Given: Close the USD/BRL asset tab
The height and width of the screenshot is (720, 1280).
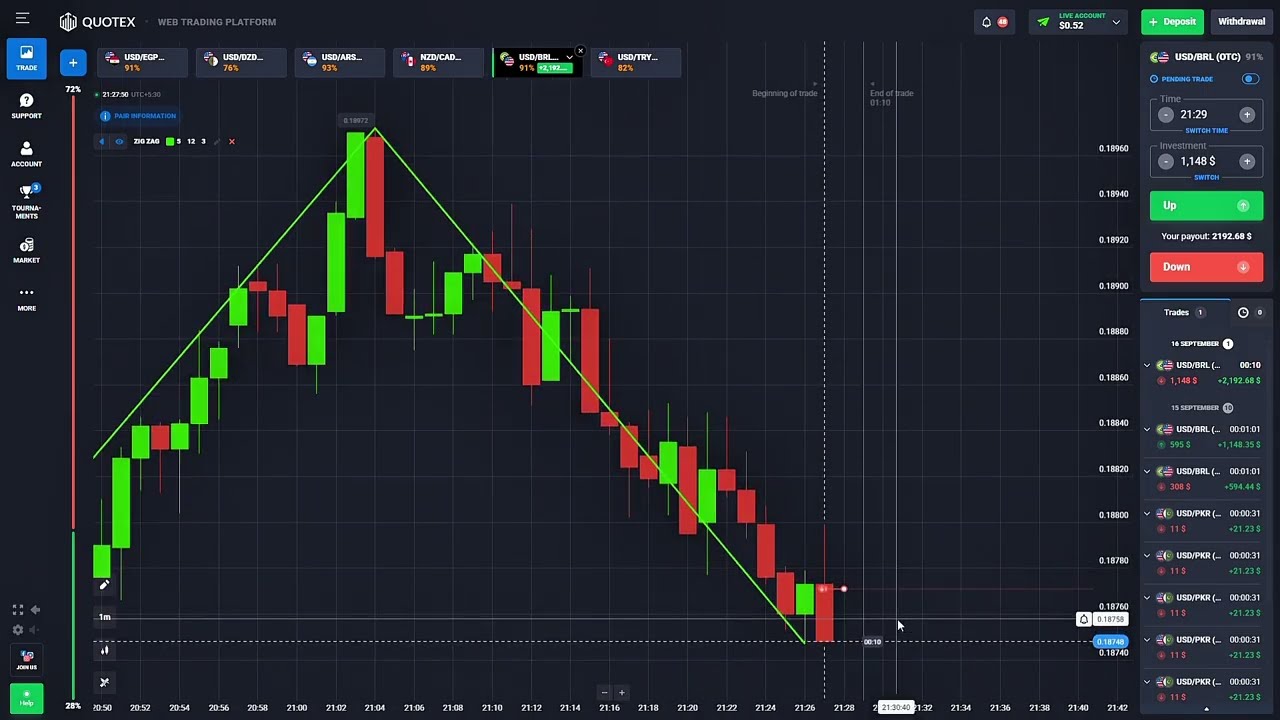Looking at the screenshot, I should pos(580,51).
